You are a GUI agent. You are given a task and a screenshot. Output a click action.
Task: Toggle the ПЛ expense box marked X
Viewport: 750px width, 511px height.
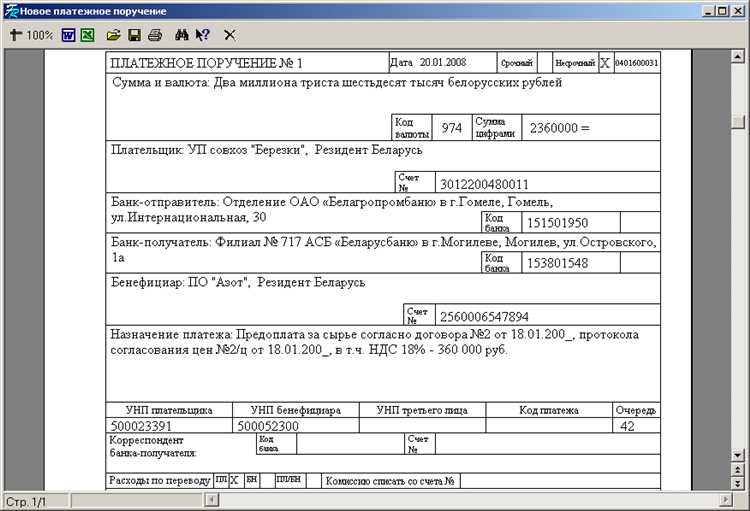(x=235, y=481)
